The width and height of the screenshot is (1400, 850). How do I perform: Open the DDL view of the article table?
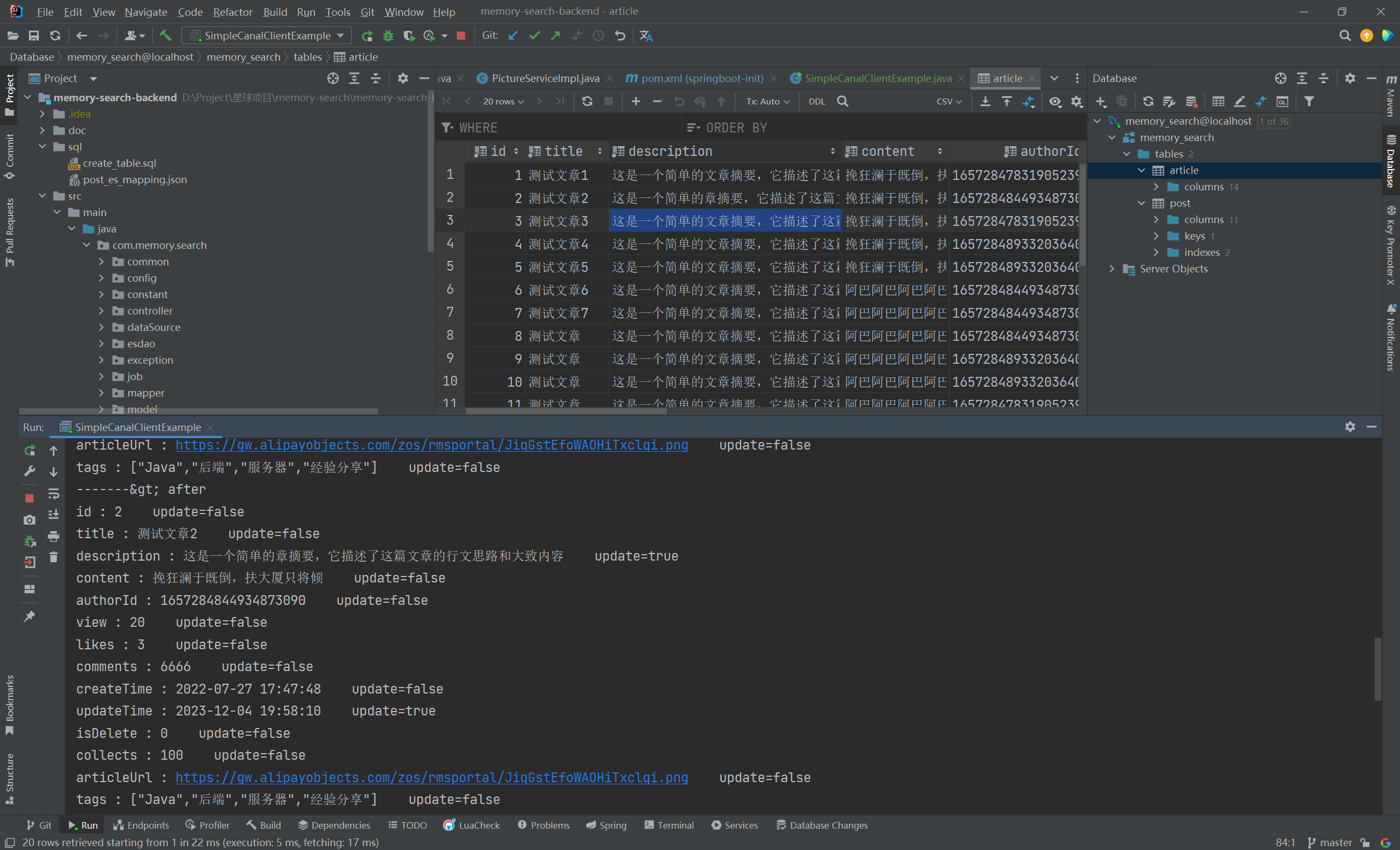816,101
